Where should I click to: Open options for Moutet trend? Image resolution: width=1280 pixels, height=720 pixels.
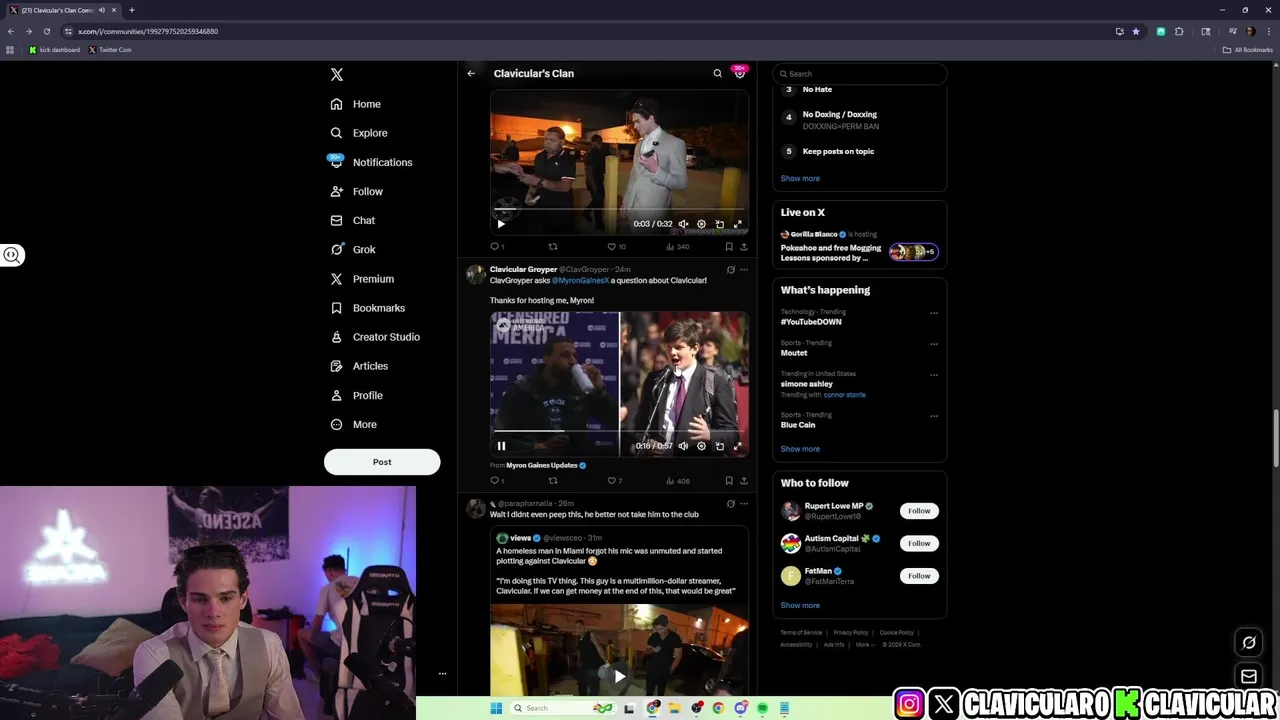click(x=934, y=344)
